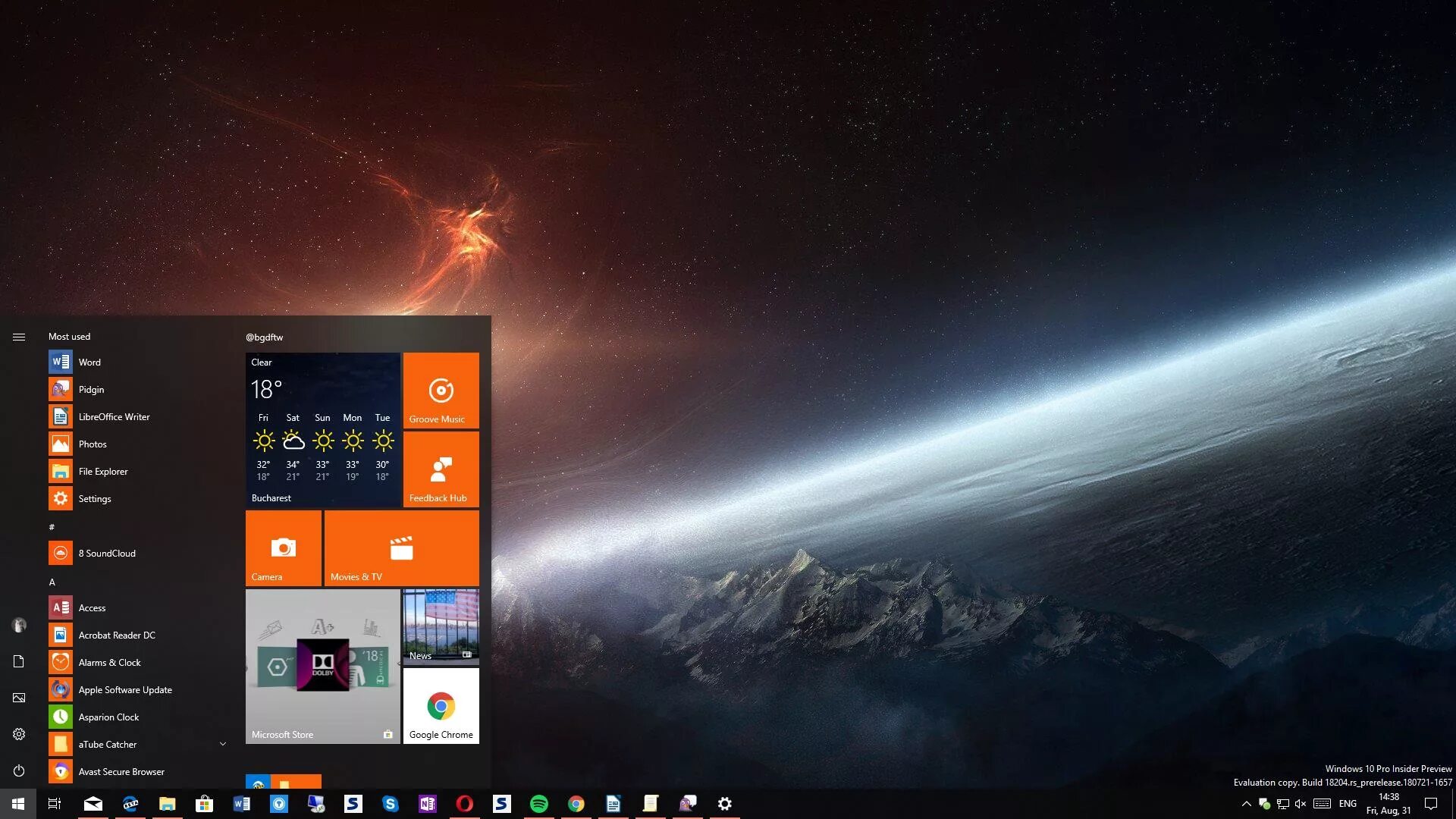Toggle the Action Center notification icon
The width and height of the screenshot is (1456, 819).
click(x=1431, y=804)
